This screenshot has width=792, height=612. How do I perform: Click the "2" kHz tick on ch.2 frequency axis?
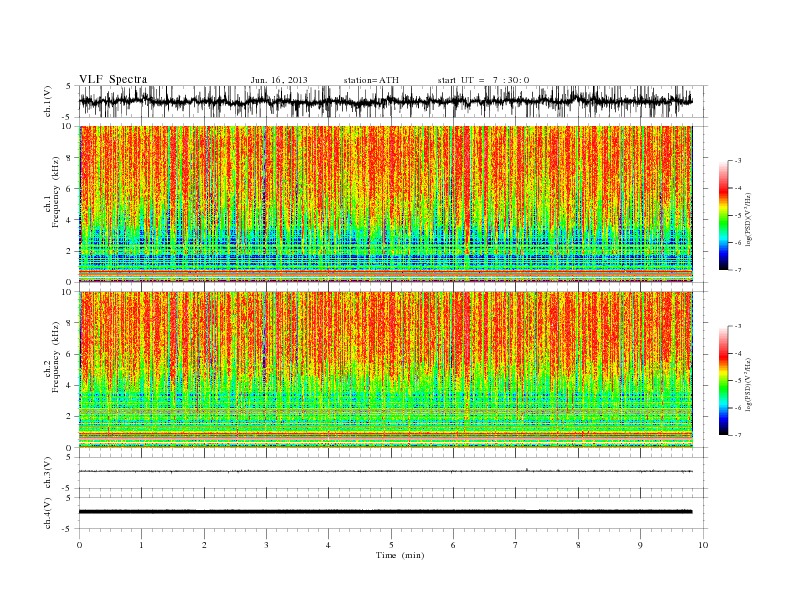coord(69,417)
